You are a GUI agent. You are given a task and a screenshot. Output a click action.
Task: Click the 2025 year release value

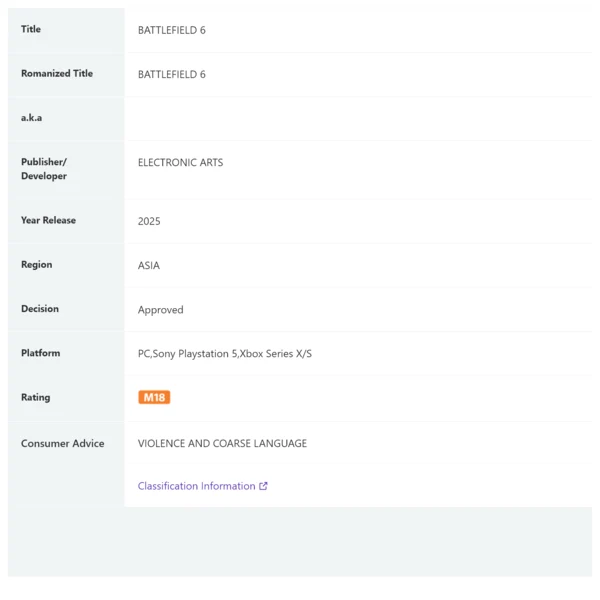pos(149,221)
